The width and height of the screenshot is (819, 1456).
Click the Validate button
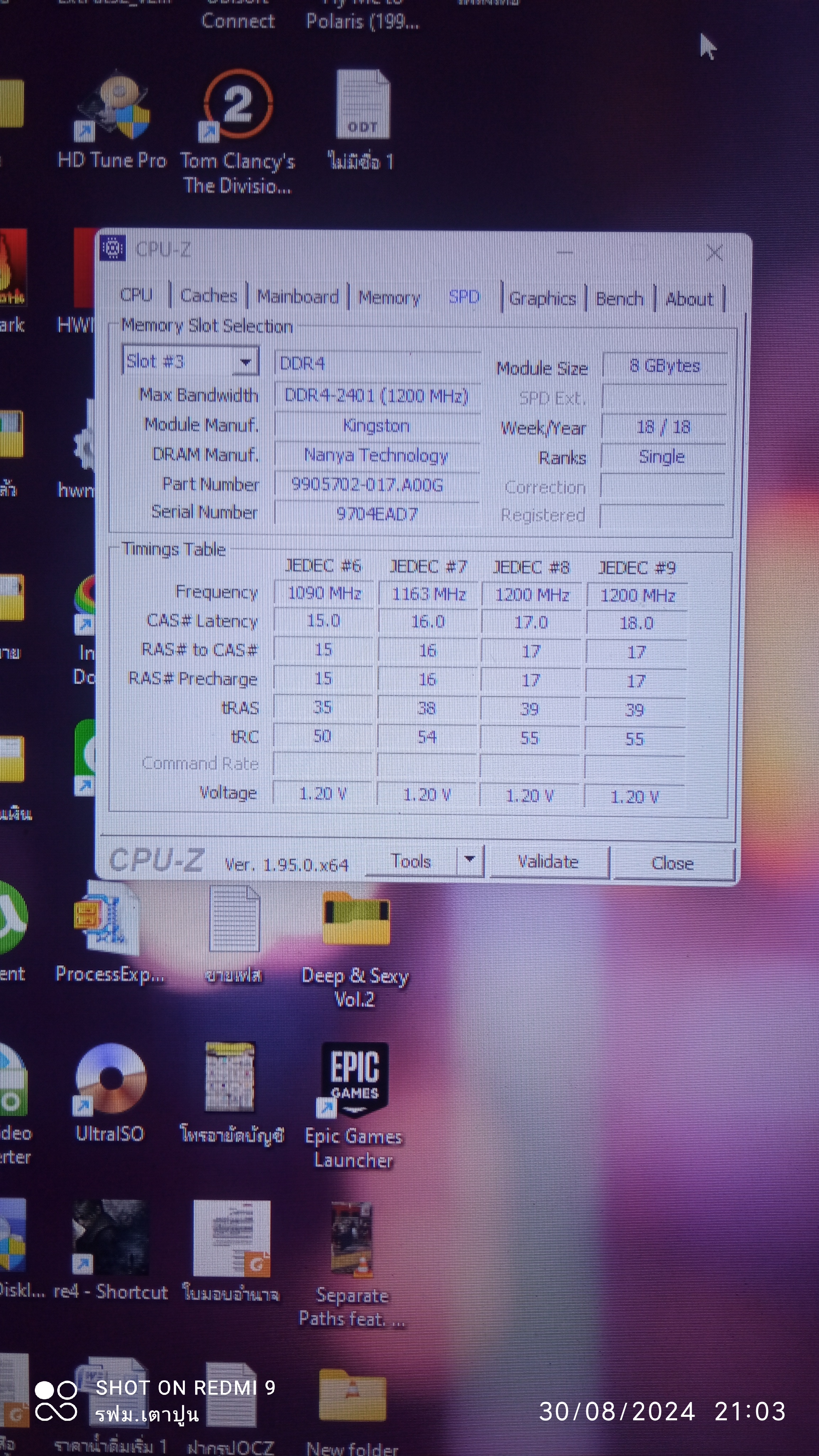[548, 862]
